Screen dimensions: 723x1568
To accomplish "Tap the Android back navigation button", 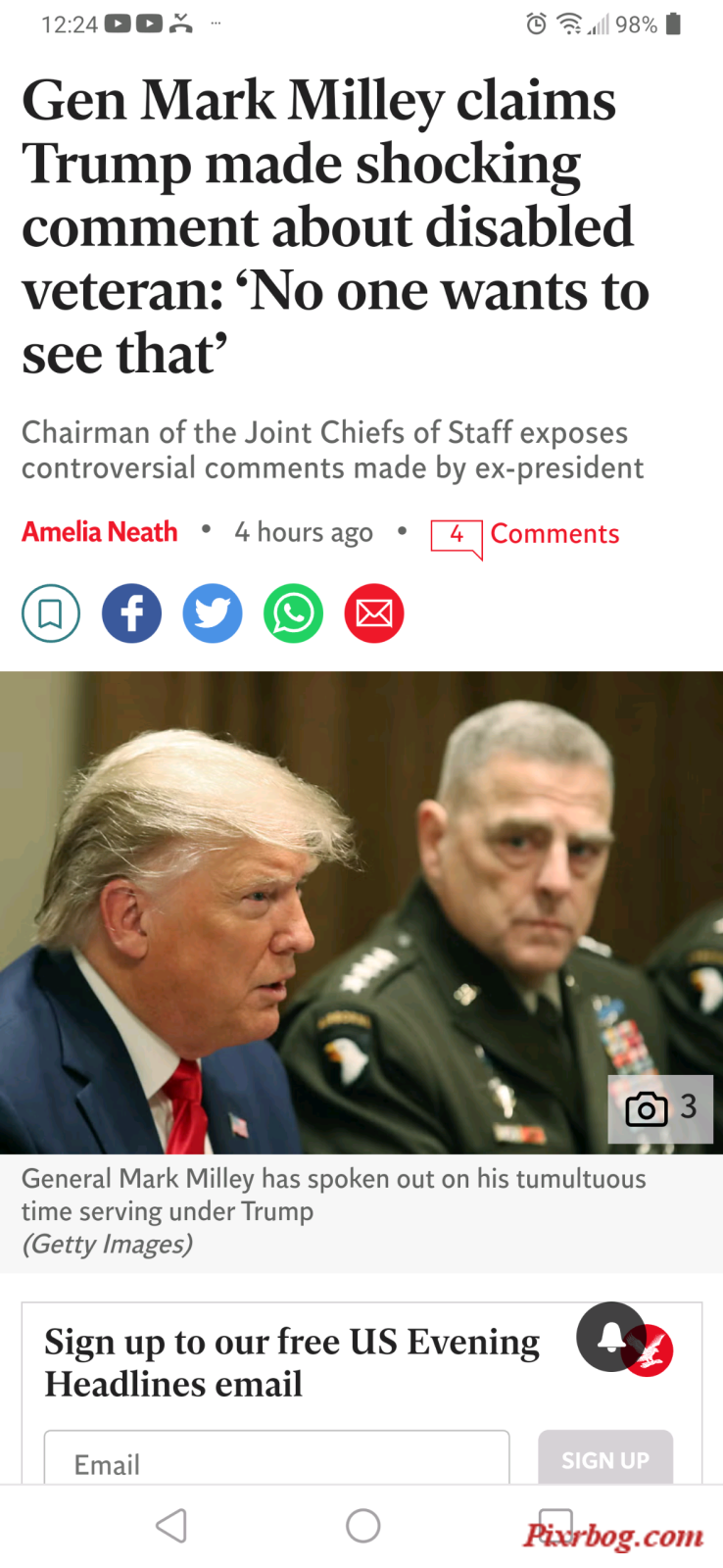I will point(171,1526).
